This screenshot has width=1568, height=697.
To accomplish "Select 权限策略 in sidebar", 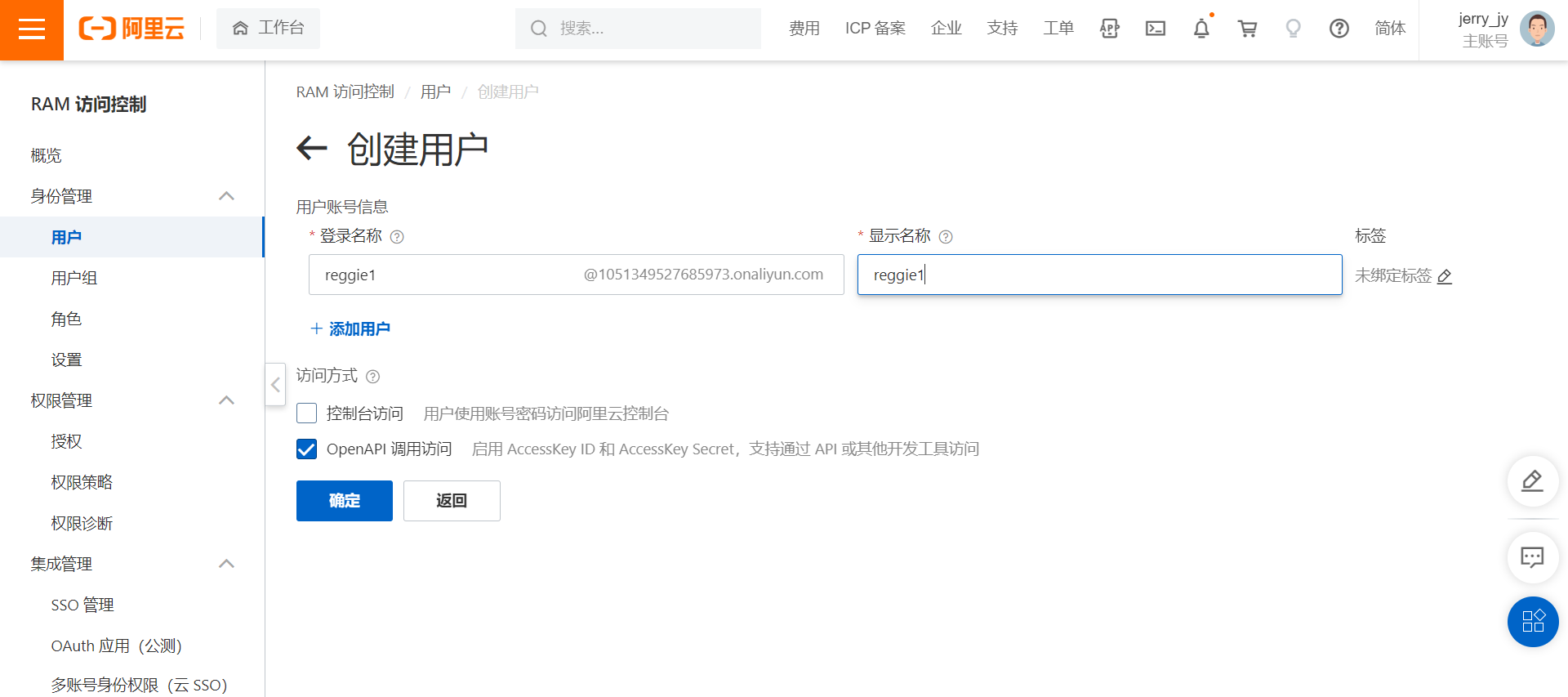I will coord(82,482).
